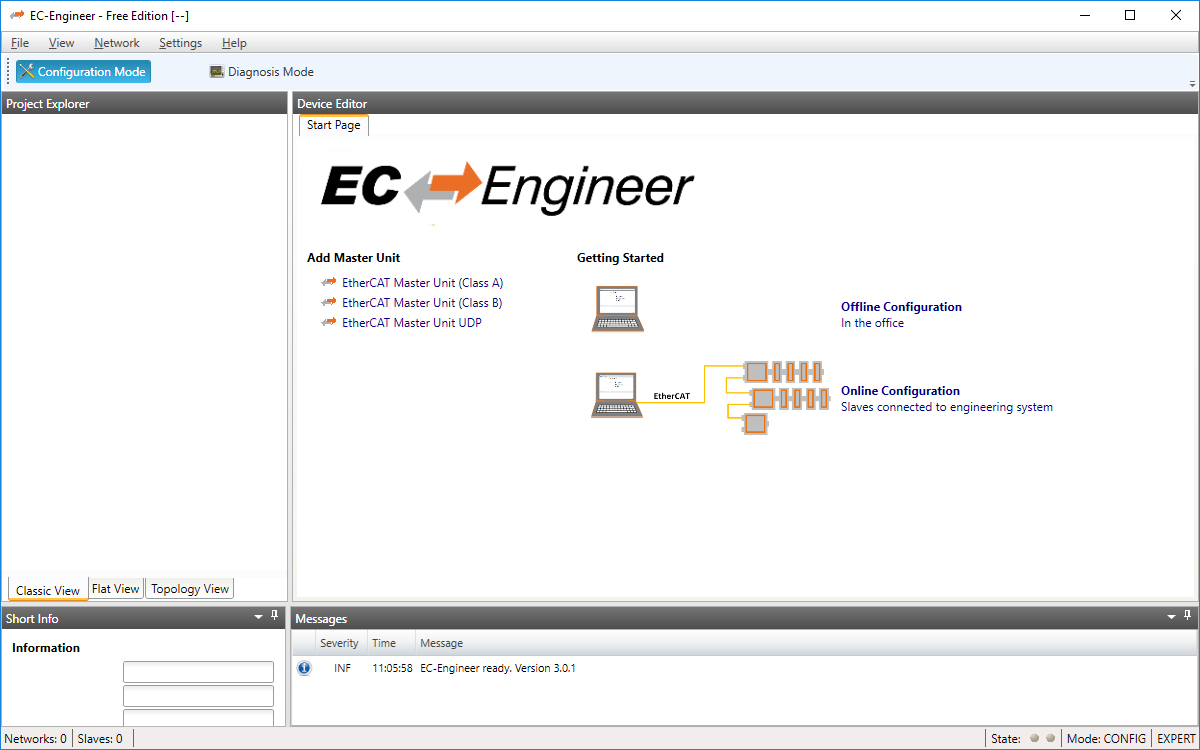Open the Network menu
This screenshot has width=1200, height=750.
[x=116, y=43]
